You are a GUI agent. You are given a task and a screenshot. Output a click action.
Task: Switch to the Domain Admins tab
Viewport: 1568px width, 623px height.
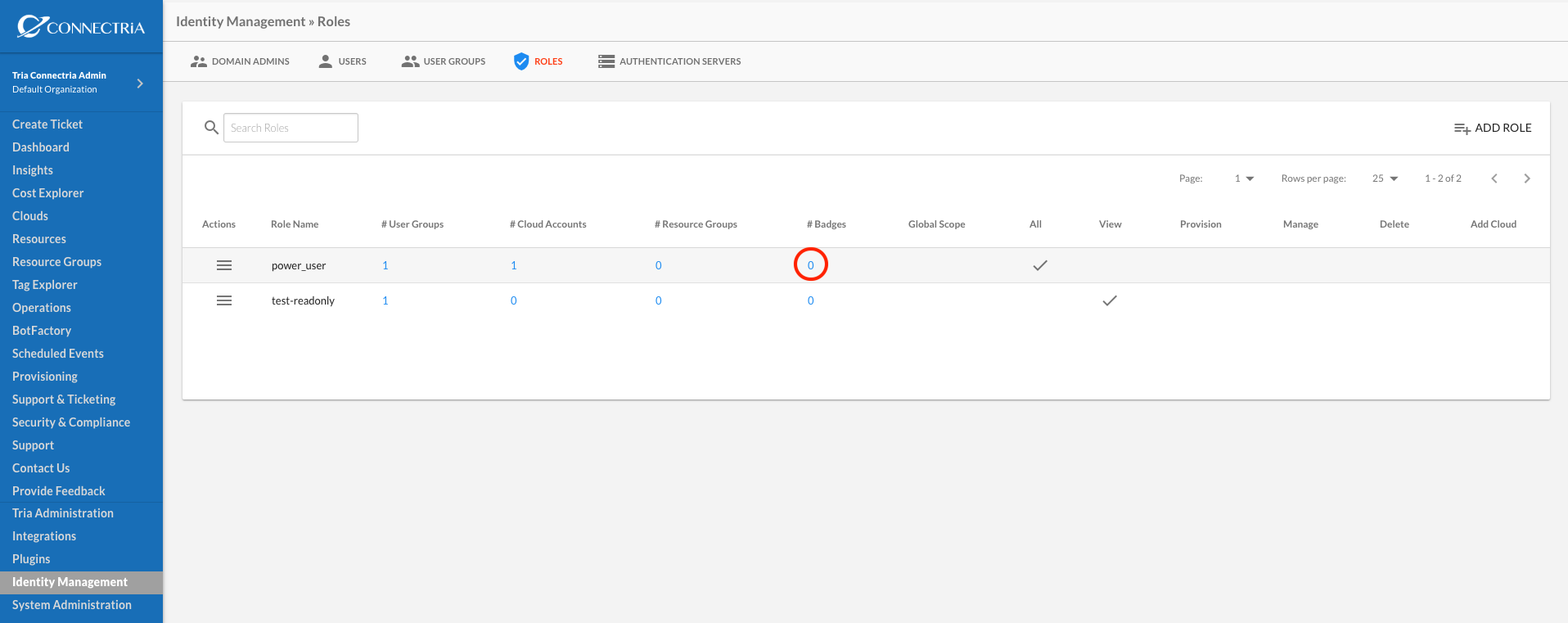click(x=240, y=61)
